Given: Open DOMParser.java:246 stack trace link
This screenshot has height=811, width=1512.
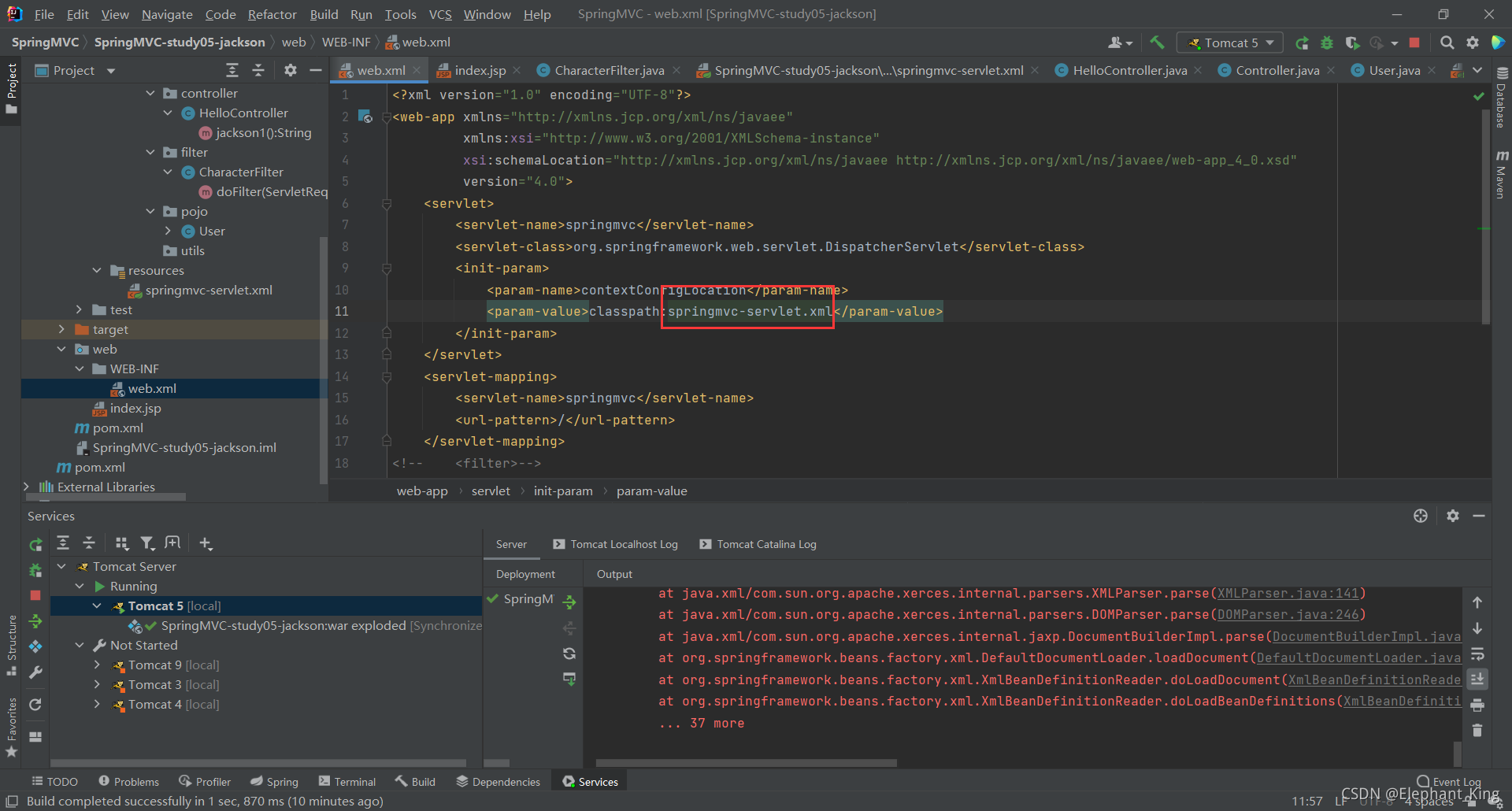Looking at the screenshot, I should coord(1288,614).
